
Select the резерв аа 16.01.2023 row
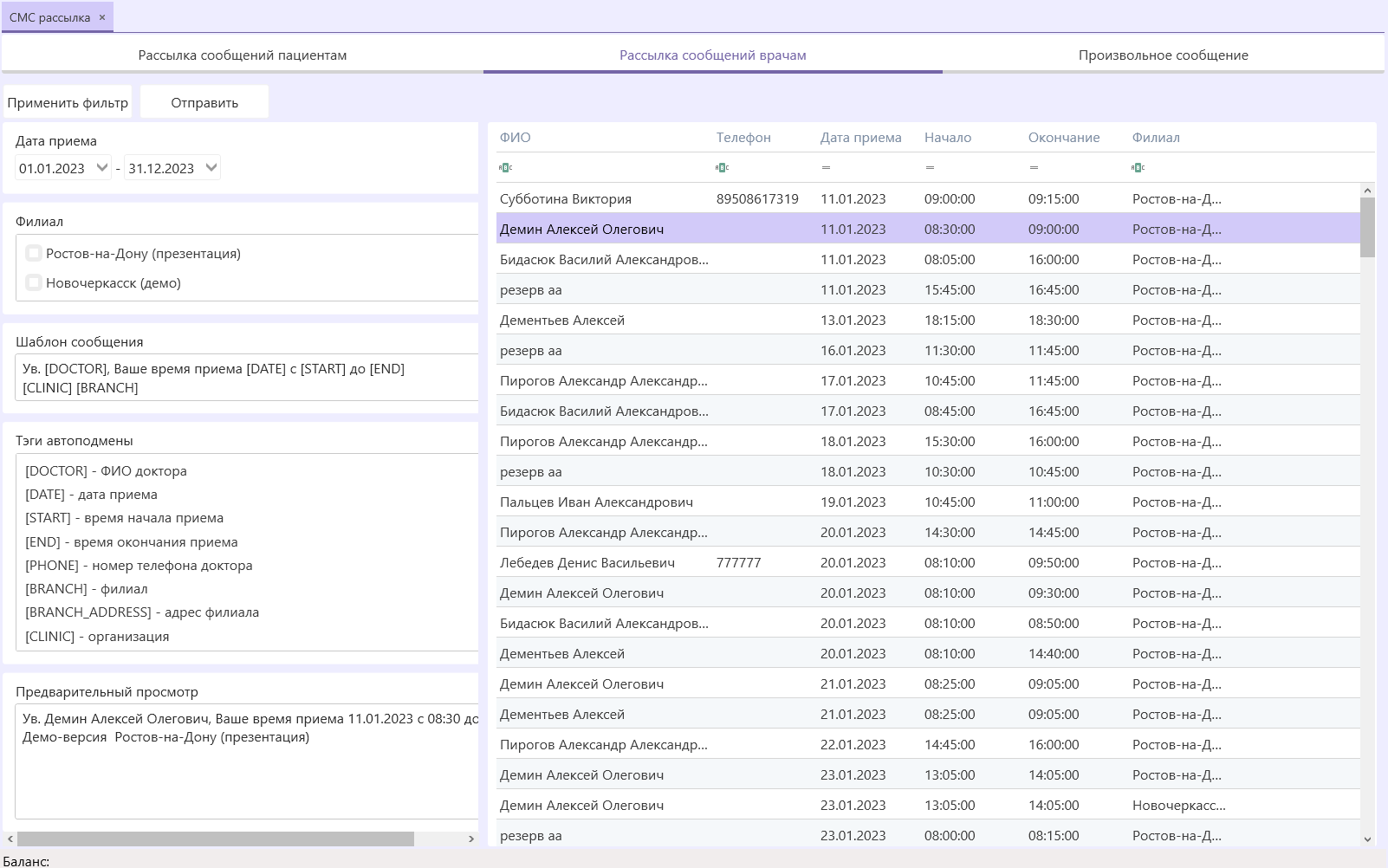point(928,350)
